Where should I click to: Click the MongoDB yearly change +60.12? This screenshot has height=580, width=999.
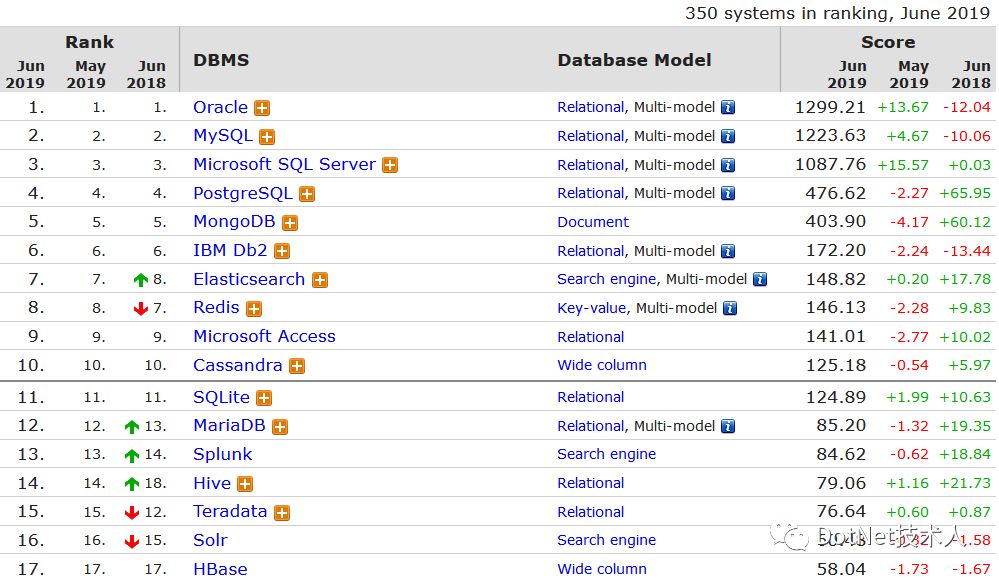[x=965, y=222]
